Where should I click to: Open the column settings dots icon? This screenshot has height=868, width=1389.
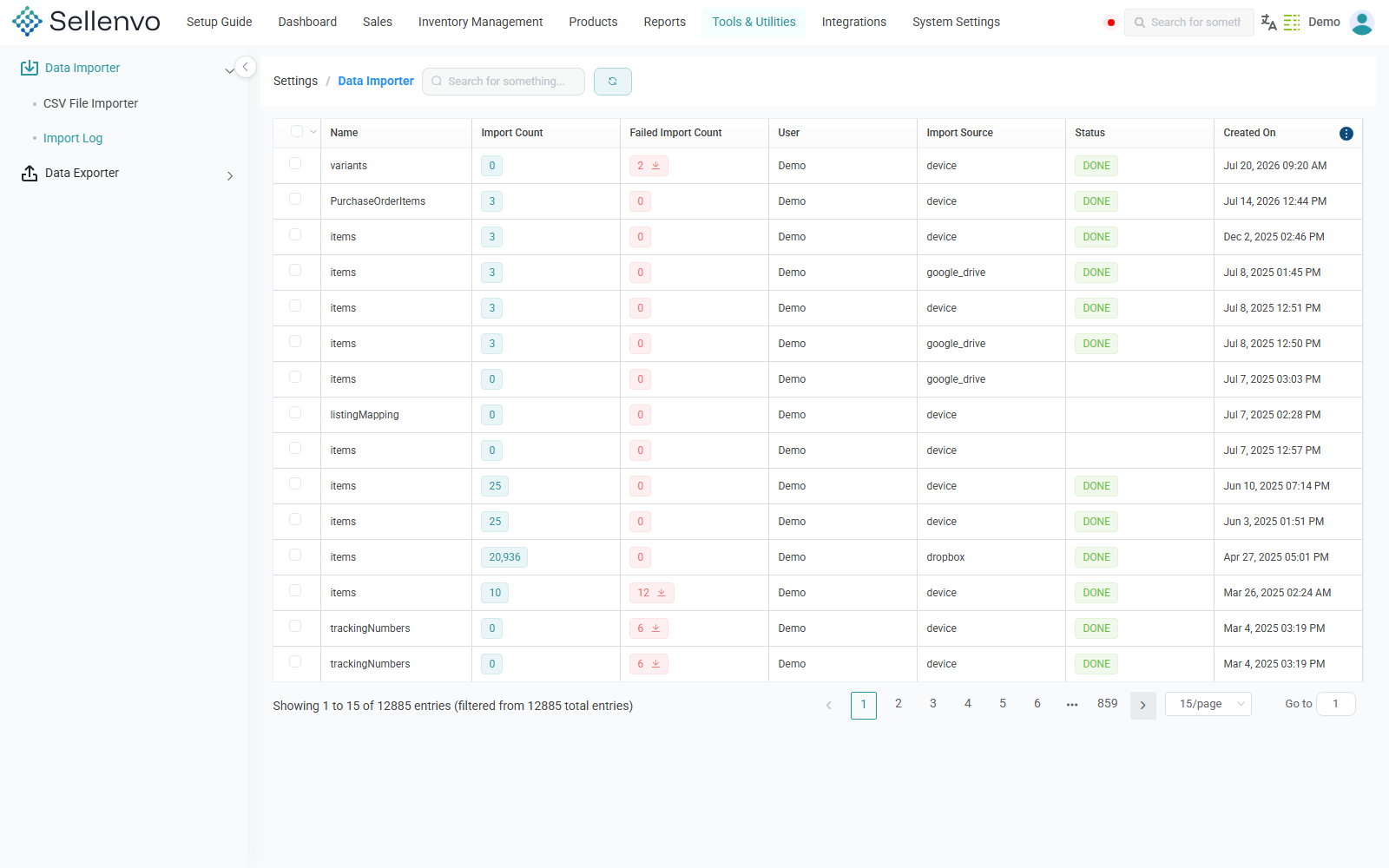point(1346,134)
